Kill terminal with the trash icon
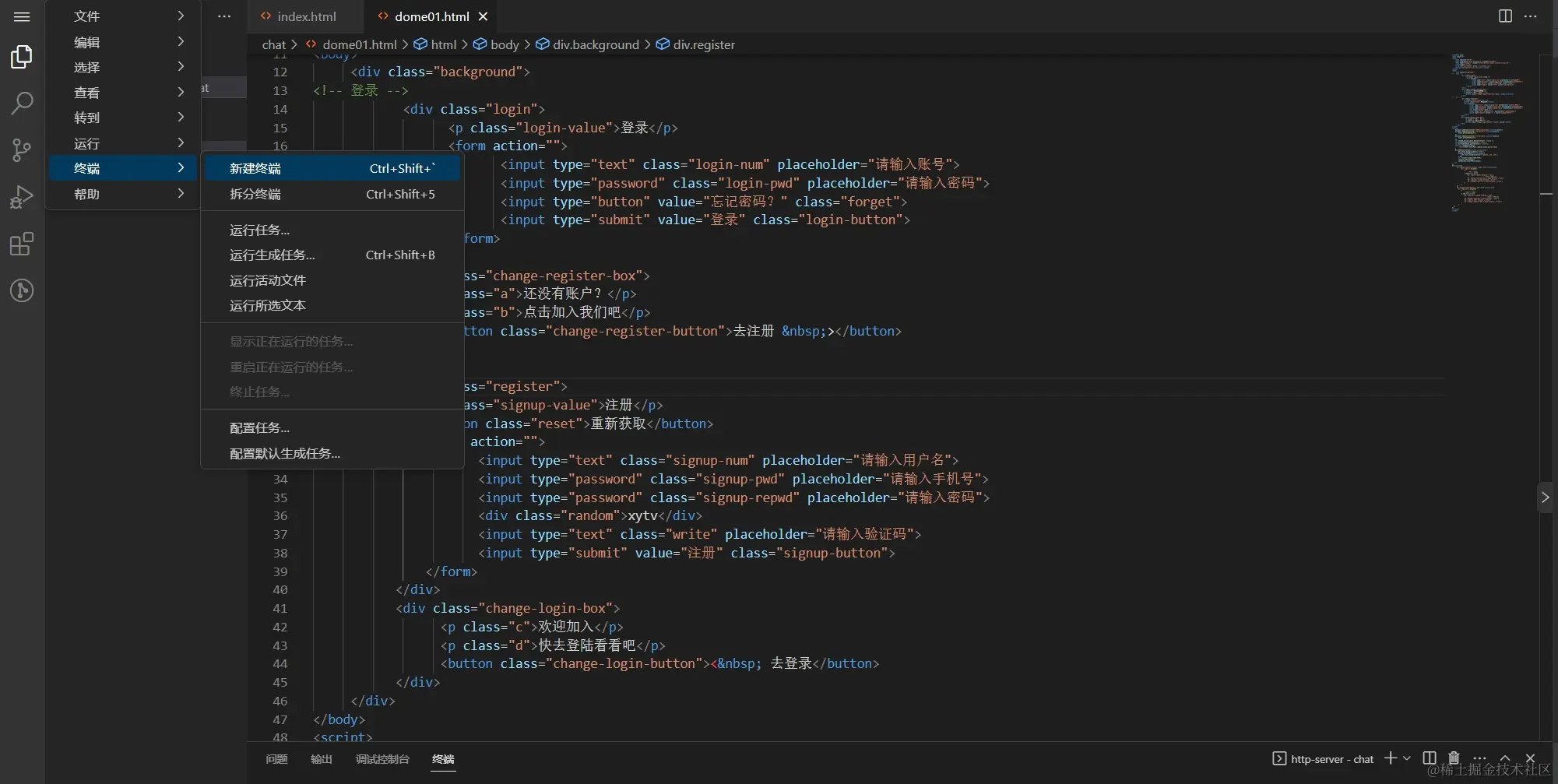 pos(1454,758)
